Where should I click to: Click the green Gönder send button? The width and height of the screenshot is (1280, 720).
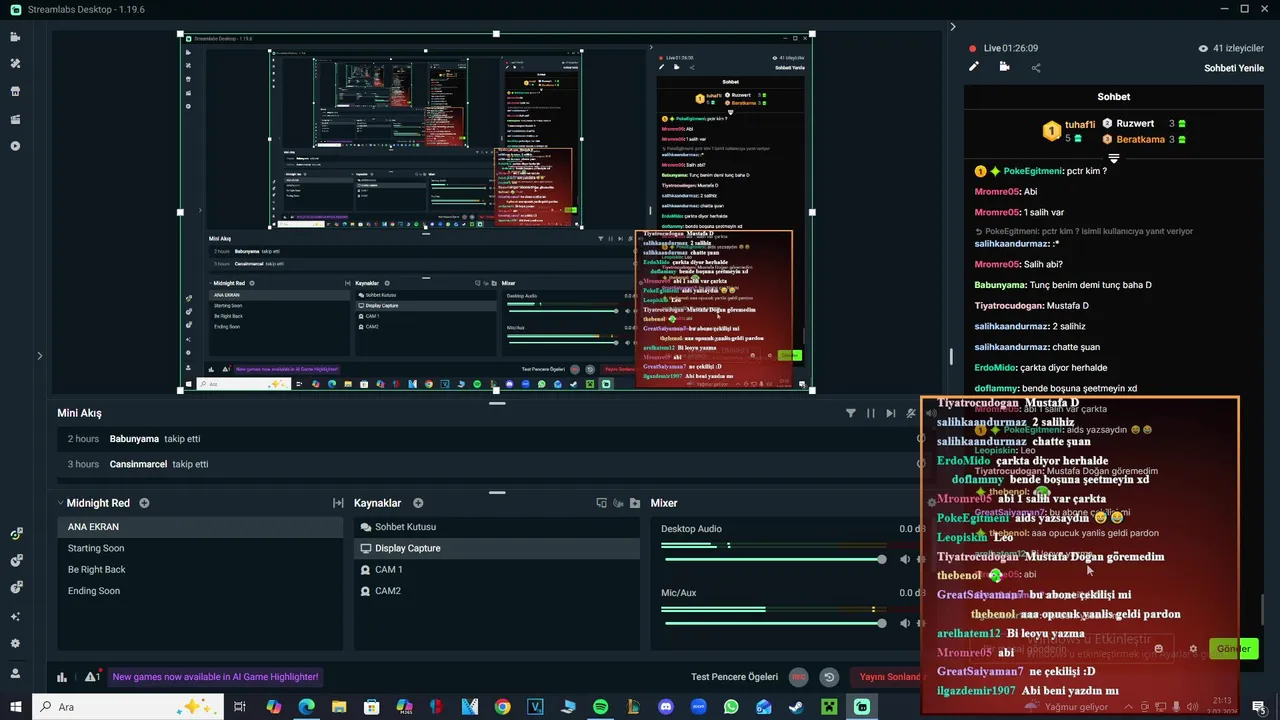point(1233,649)
